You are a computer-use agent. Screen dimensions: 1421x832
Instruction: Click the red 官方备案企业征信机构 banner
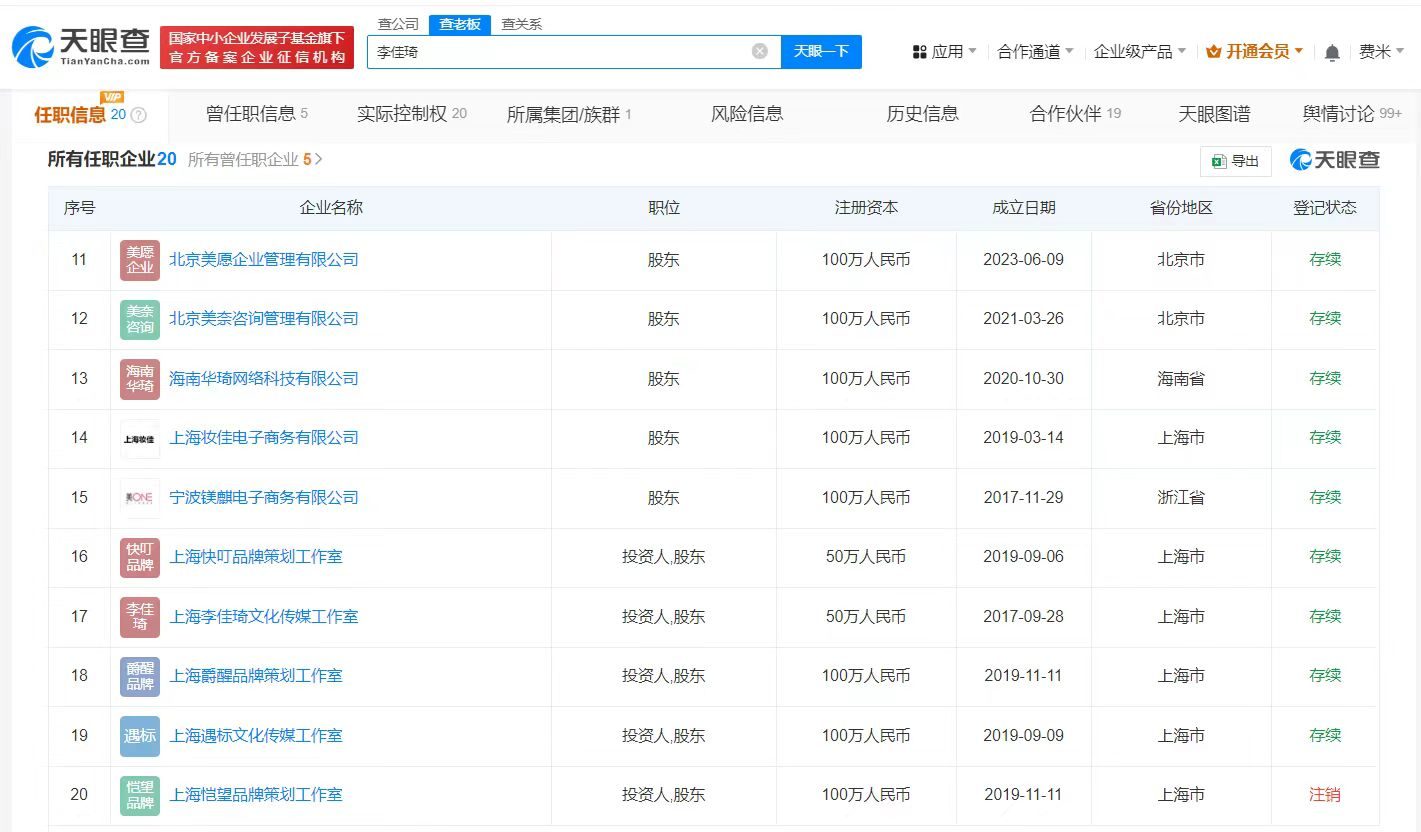(x=257, y=48)
